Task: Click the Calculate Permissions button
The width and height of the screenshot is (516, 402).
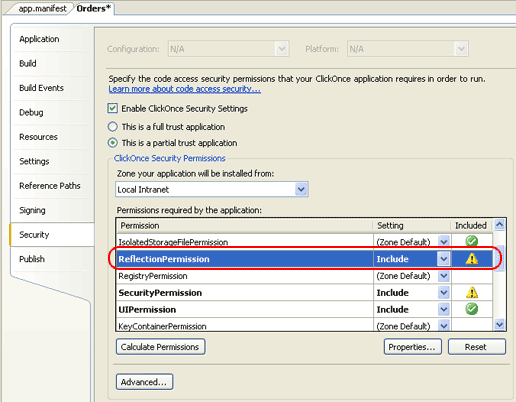Action: [x=160, y=347]
